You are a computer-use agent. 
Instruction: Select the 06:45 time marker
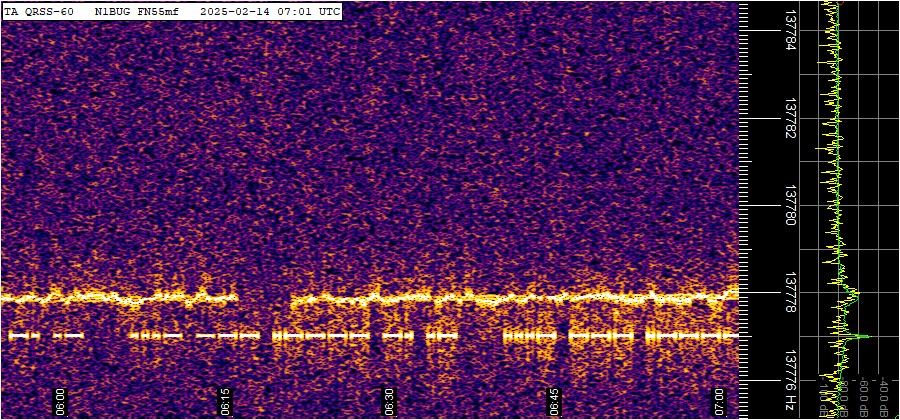pyautogui.click(x=554, y=400)
